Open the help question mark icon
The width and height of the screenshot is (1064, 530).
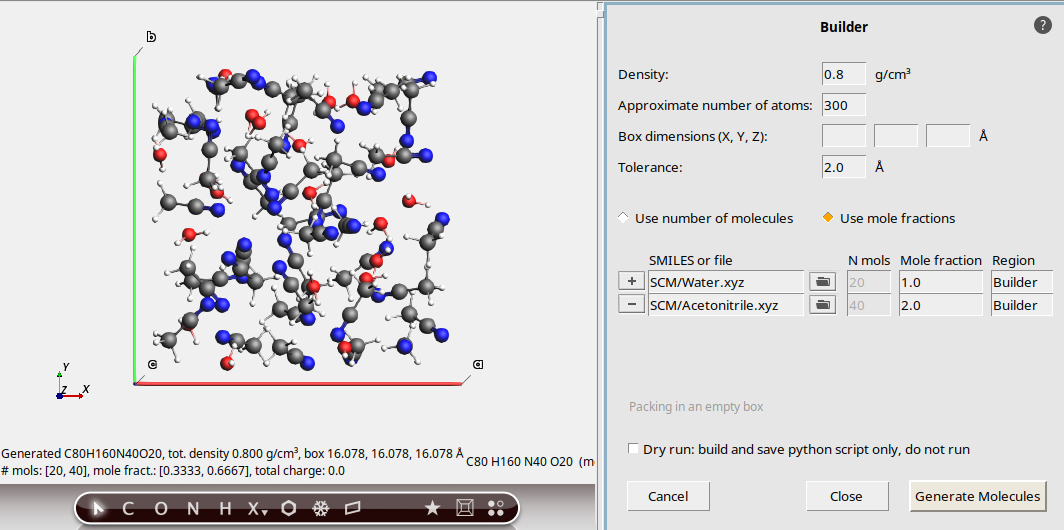tap(1043, 26)
